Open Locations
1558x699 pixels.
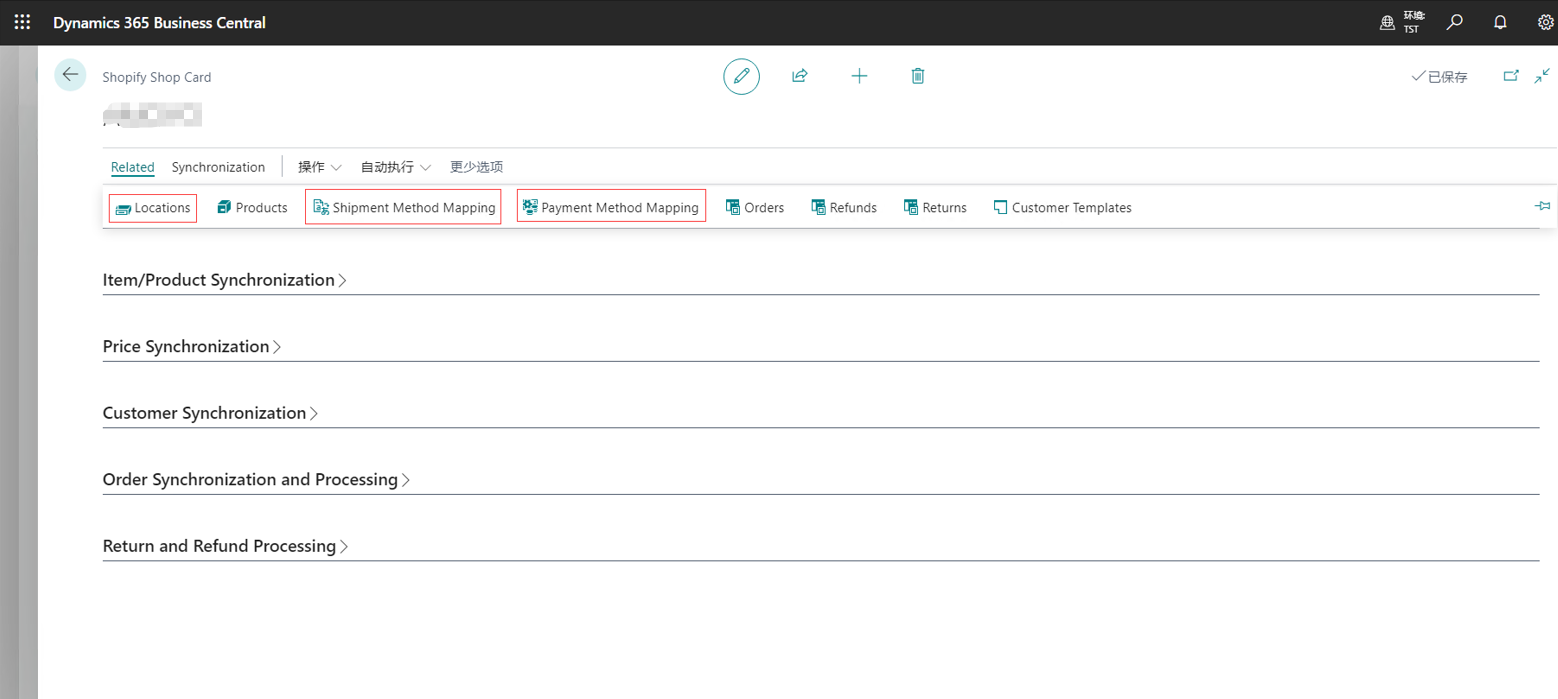click(153, 208)
